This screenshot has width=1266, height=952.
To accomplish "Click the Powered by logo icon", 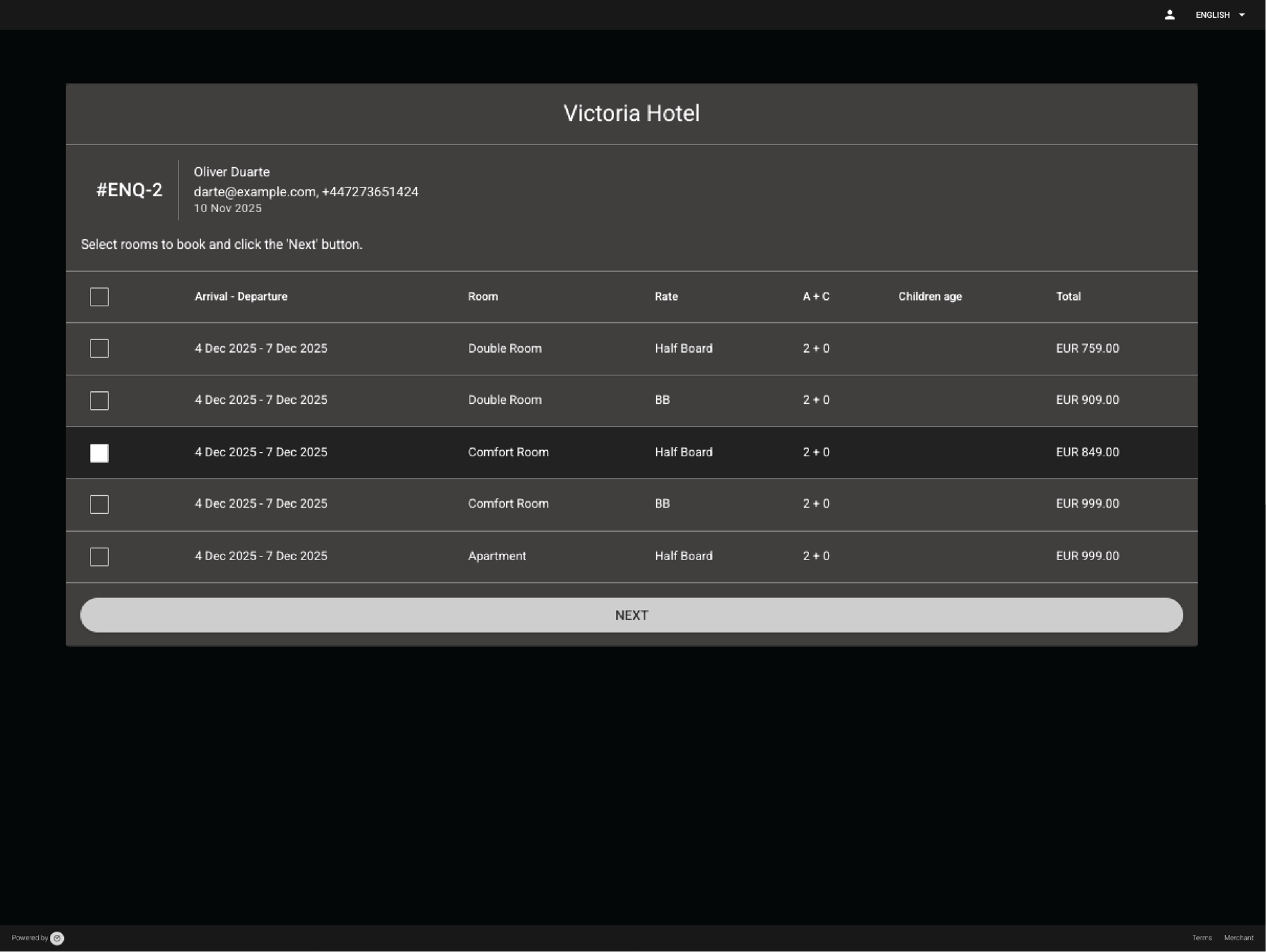I will pos(57,937).
